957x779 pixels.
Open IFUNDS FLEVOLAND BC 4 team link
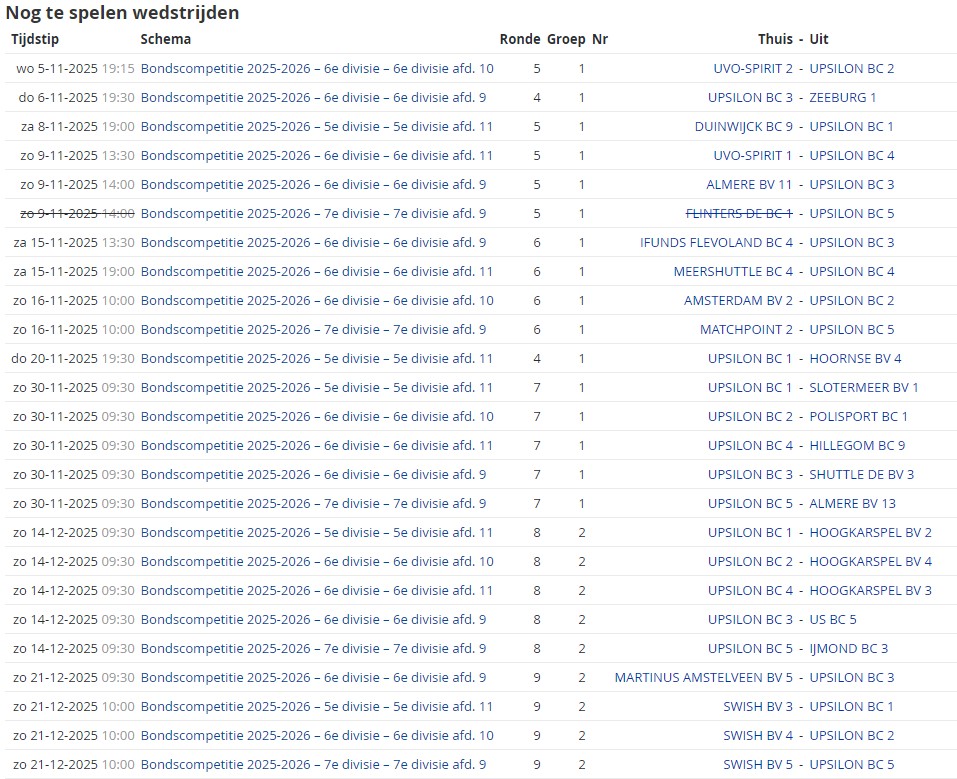pos(716,243)
